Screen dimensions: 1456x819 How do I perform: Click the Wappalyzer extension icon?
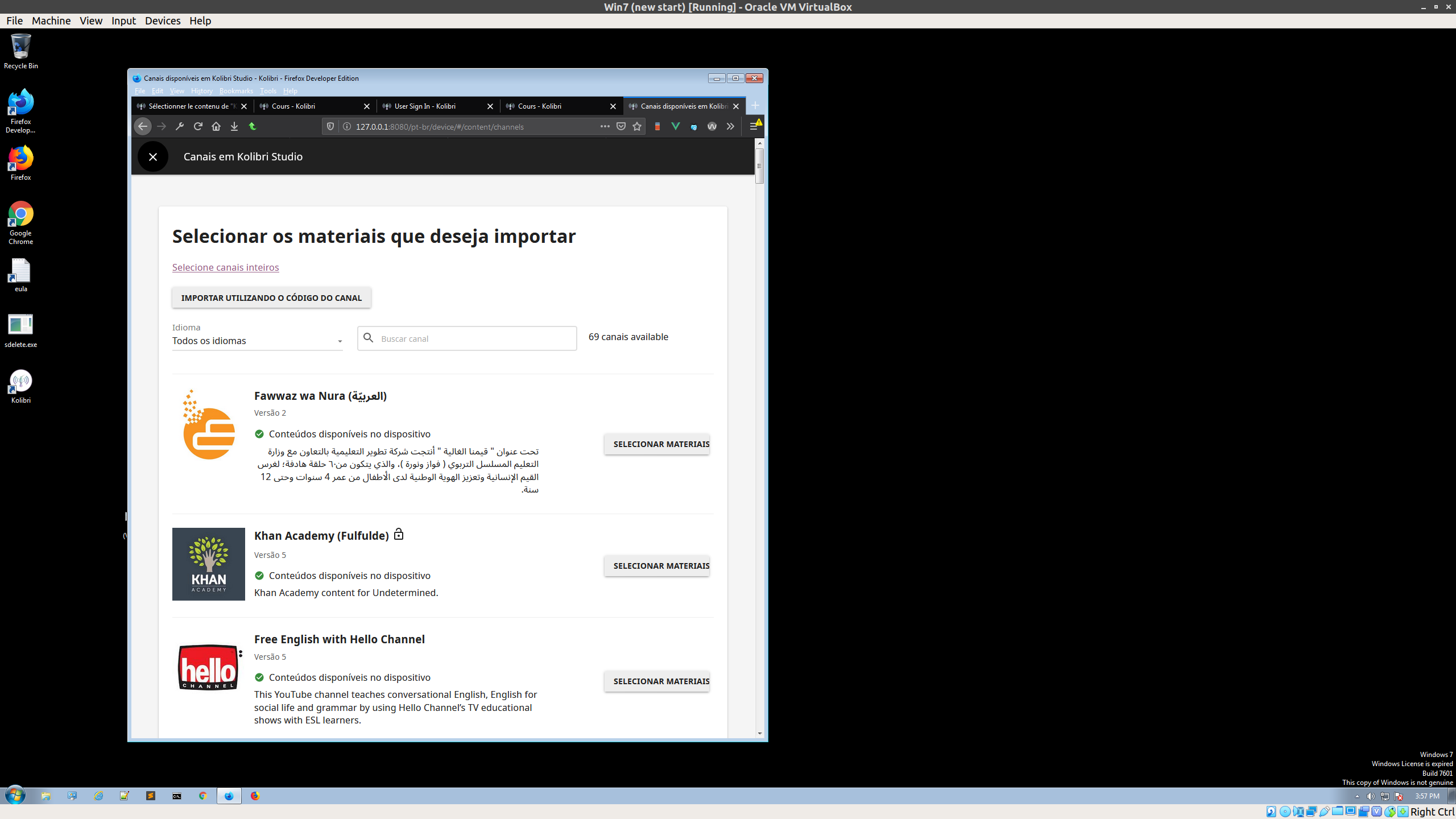[x=712, y=126]
